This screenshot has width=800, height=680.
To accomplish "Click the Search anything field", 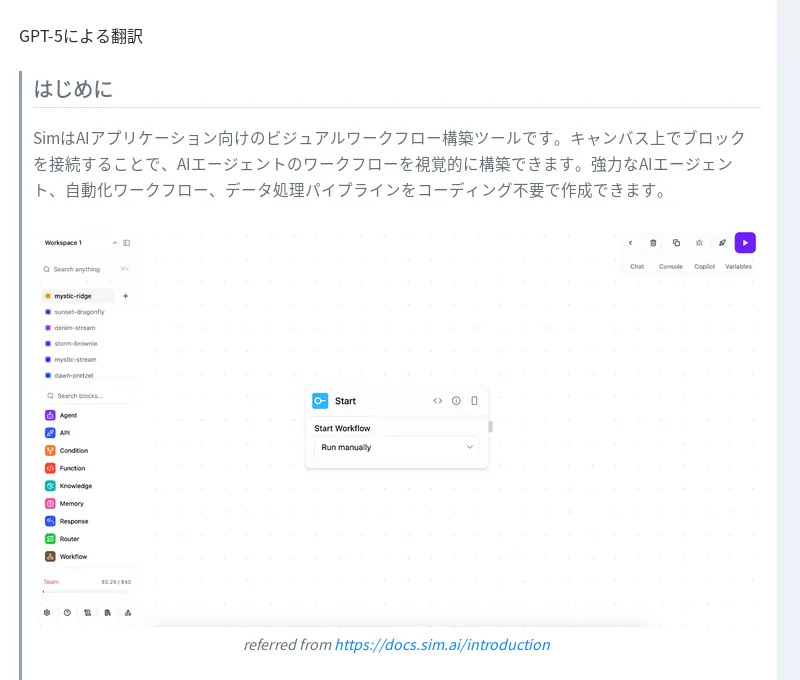I will click(87, 269).
